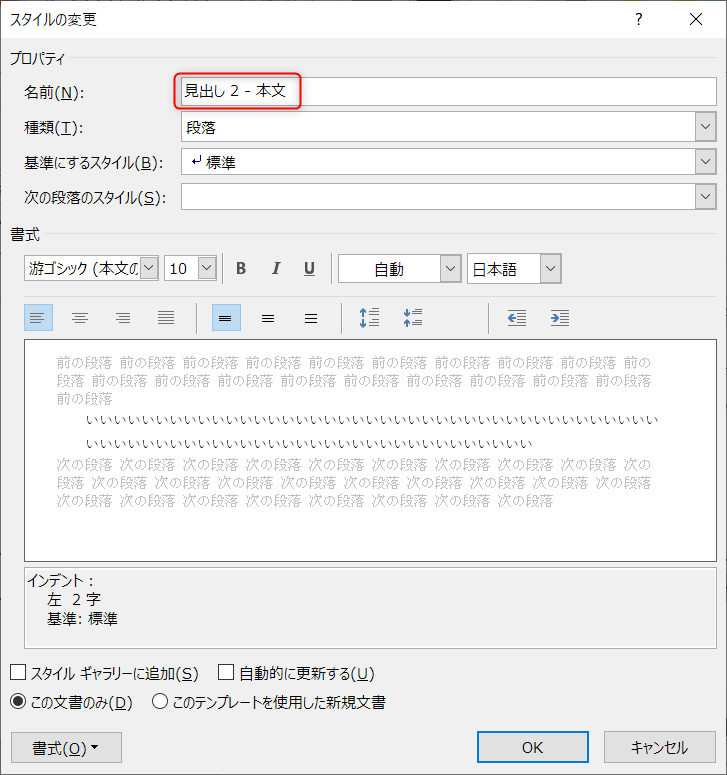The width and height of the screenshot is (727, 775).
Task: Toggle bold formatting button
Action: (x=241, y=269)
